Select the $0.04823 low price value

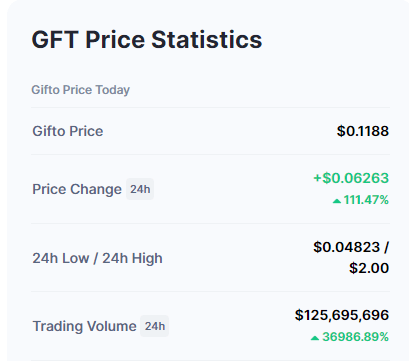347,247
